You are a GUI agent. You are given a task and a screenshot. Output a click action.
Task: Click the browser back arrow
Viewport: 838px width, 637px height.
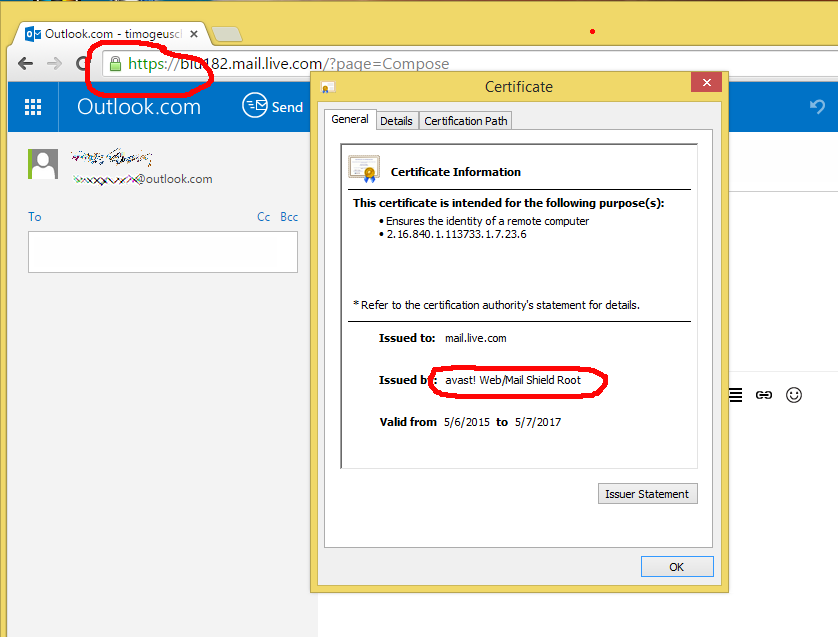[25, 64]
